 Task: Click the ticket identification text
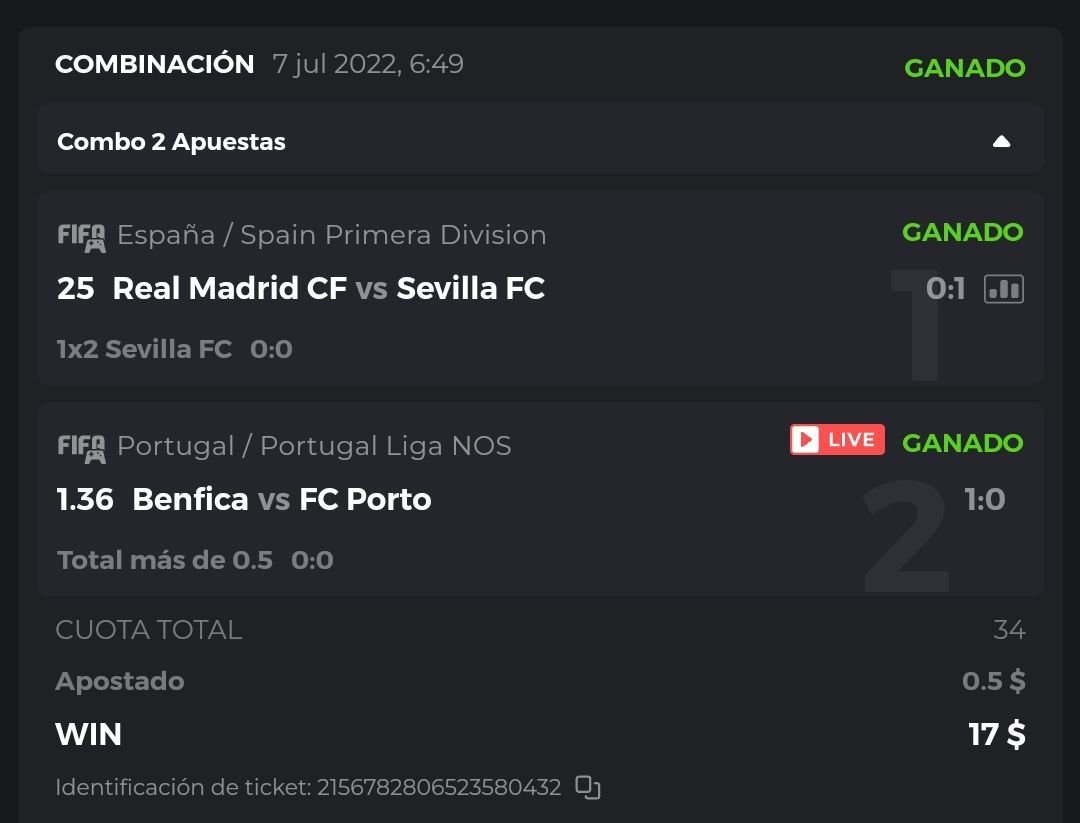pyautogui.click(x=308, y=787)
